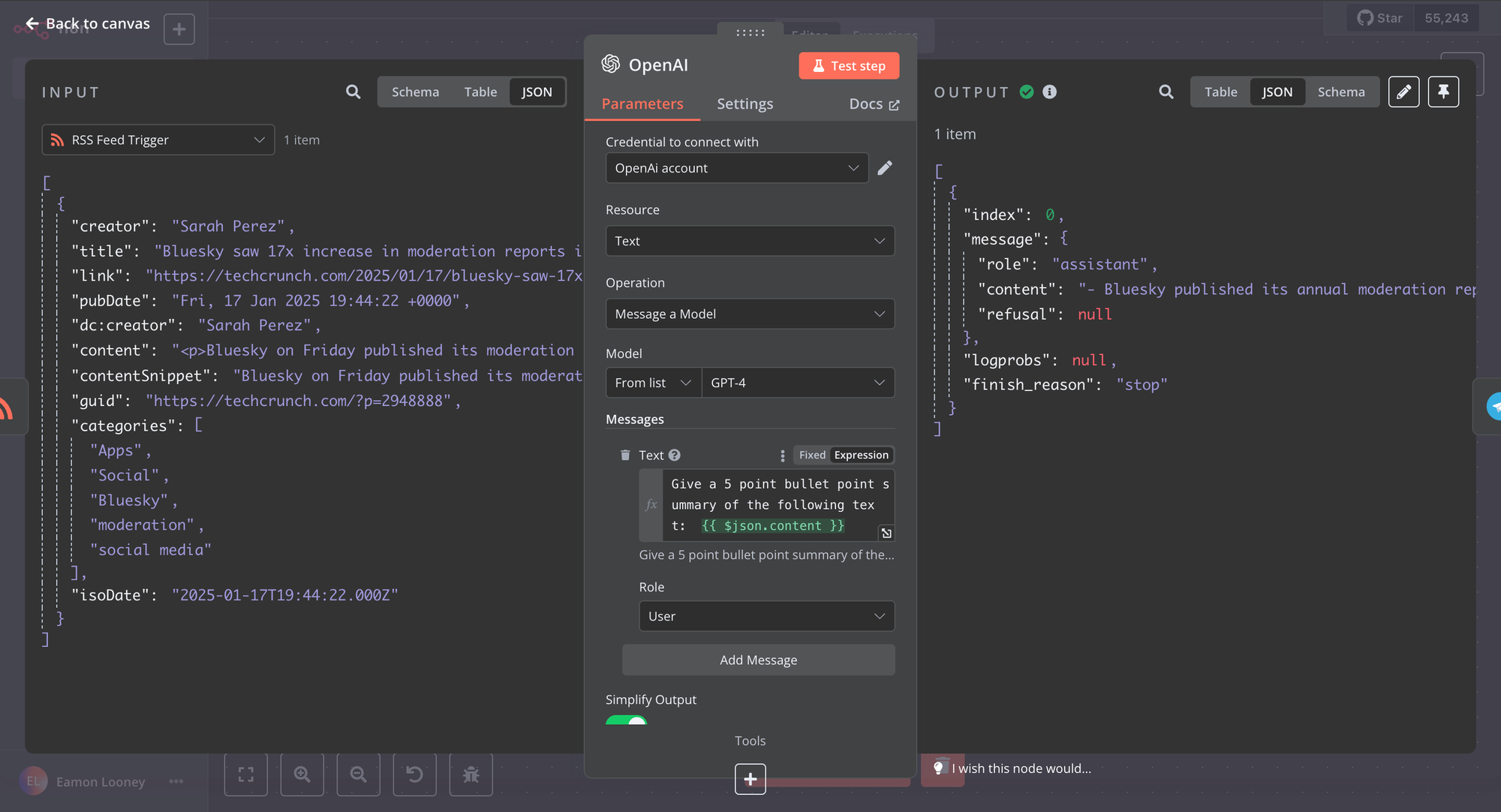Reset canvas zoom with the undo arrow icon
1501x812 pixels.
[x=415, y=774]
